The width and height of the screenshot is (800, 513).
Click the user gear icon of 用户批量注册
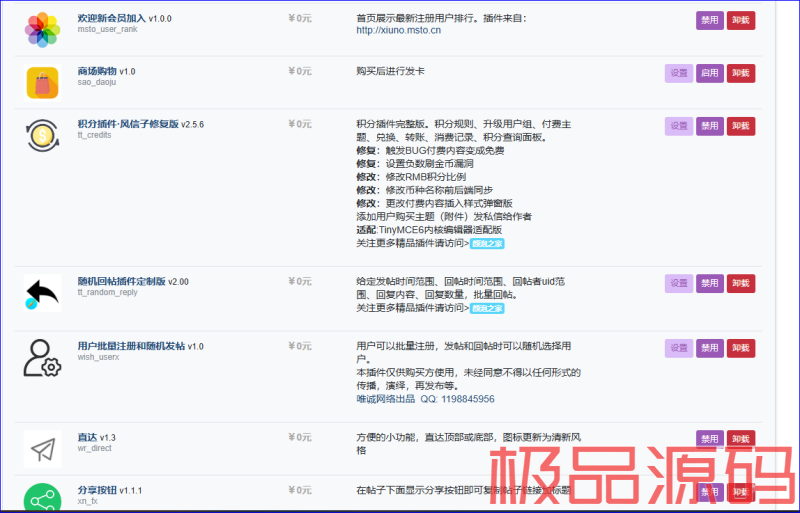pos(42,358)
